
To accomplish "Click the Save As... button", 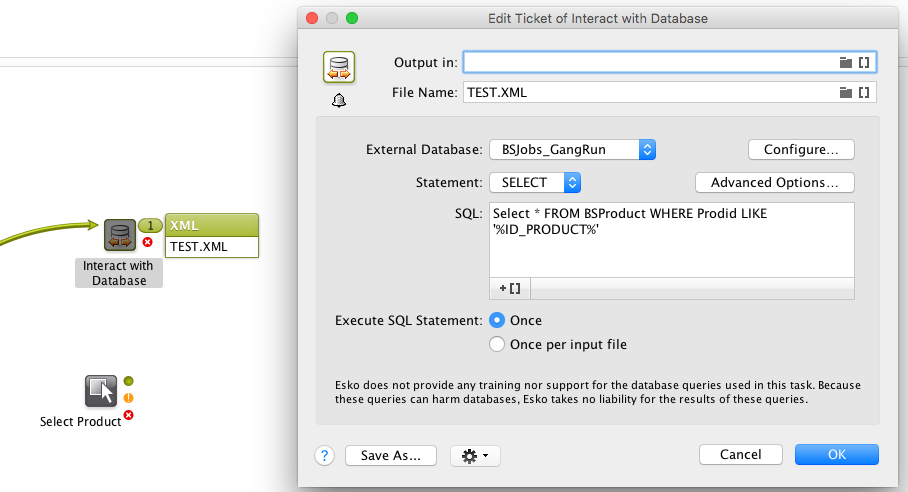I will point(391,456).
